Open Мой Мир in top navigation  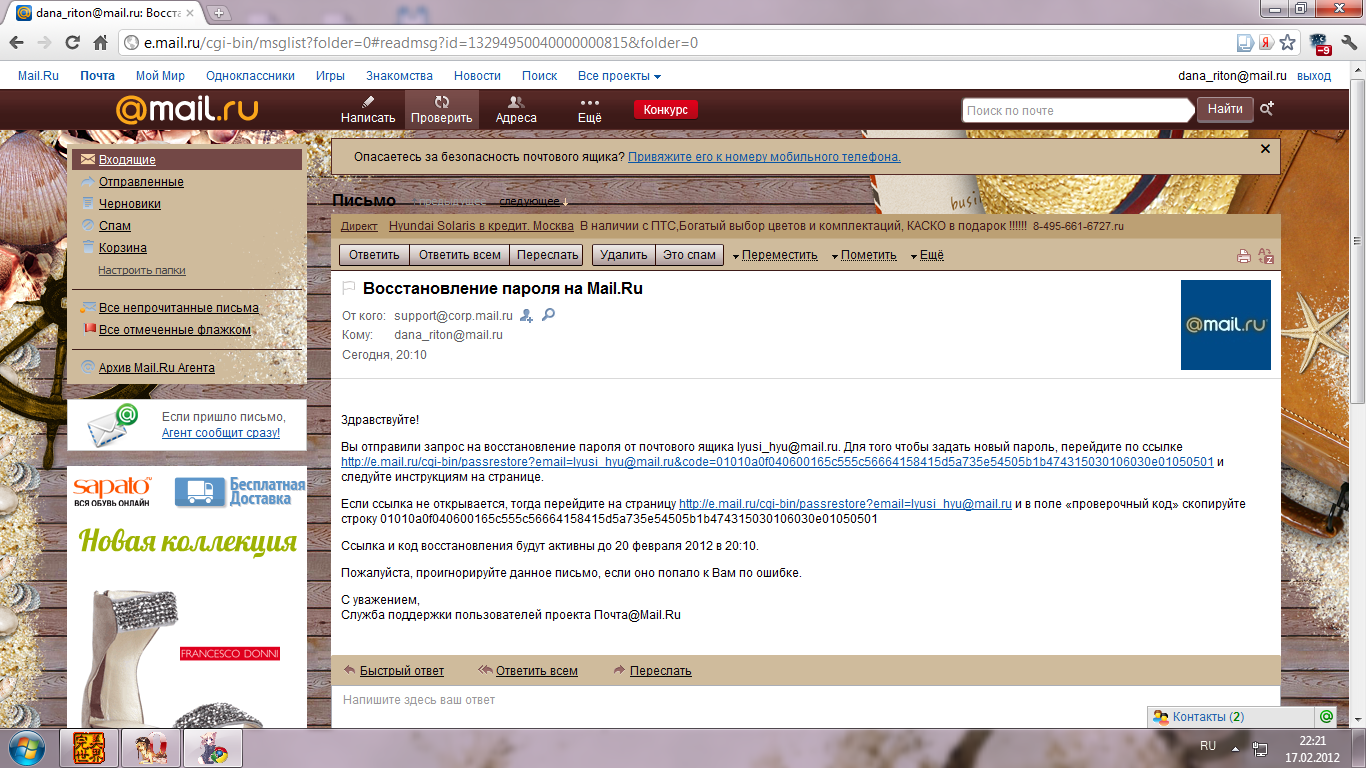click(x=160, y=76)
